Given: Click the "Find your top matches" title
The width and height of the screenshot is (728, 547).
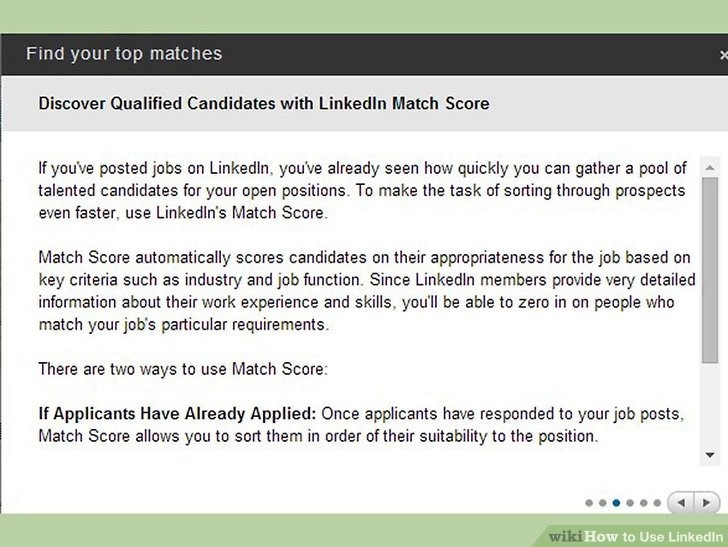Looking at the screenshot, I should point(124,54).
